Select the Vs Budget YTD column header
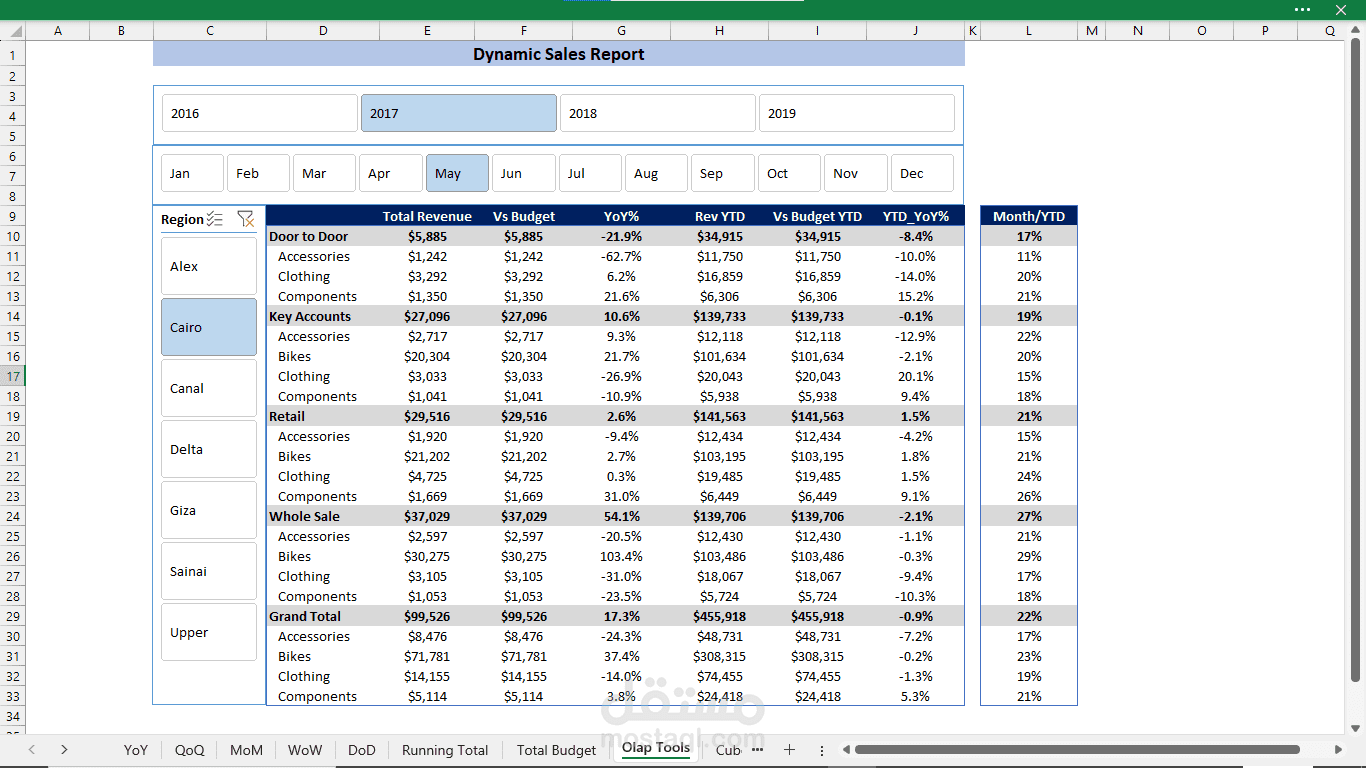The width and height of the screenshot is (1366, 768). click(x=817, y=216)
